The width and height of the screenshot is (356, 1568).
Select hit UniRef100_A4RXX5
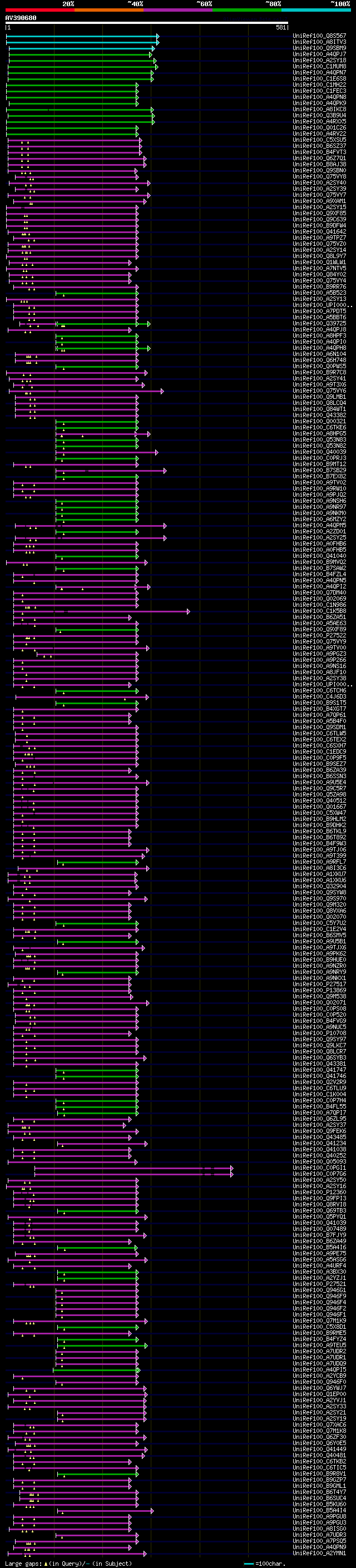coord(319,121)
